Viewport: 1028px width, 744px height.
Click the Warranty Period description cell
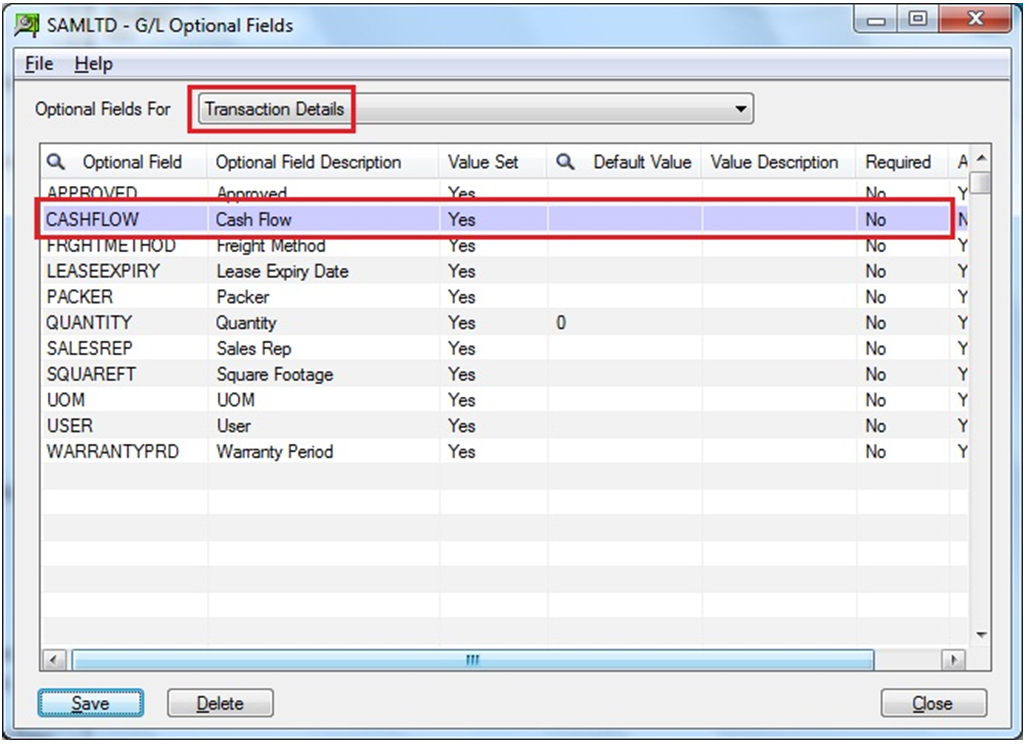tap(323, 452)
